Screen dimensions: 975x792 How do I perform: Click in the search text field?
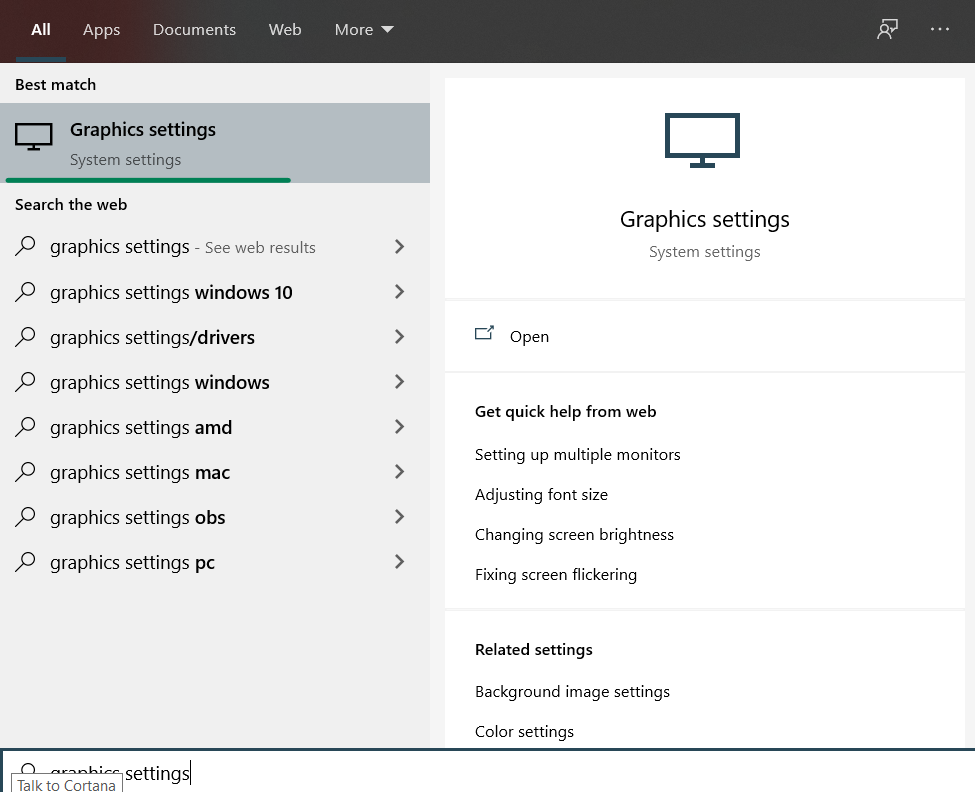click(x=488, y=772)
